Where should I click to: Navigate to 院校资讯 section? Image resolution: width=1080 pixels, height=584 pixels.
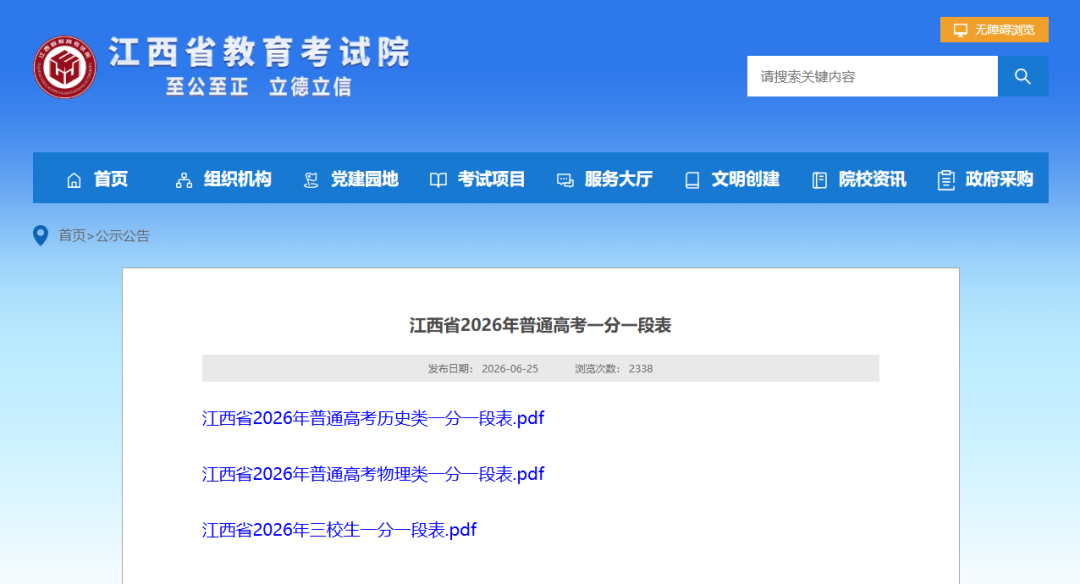point(873,179)
